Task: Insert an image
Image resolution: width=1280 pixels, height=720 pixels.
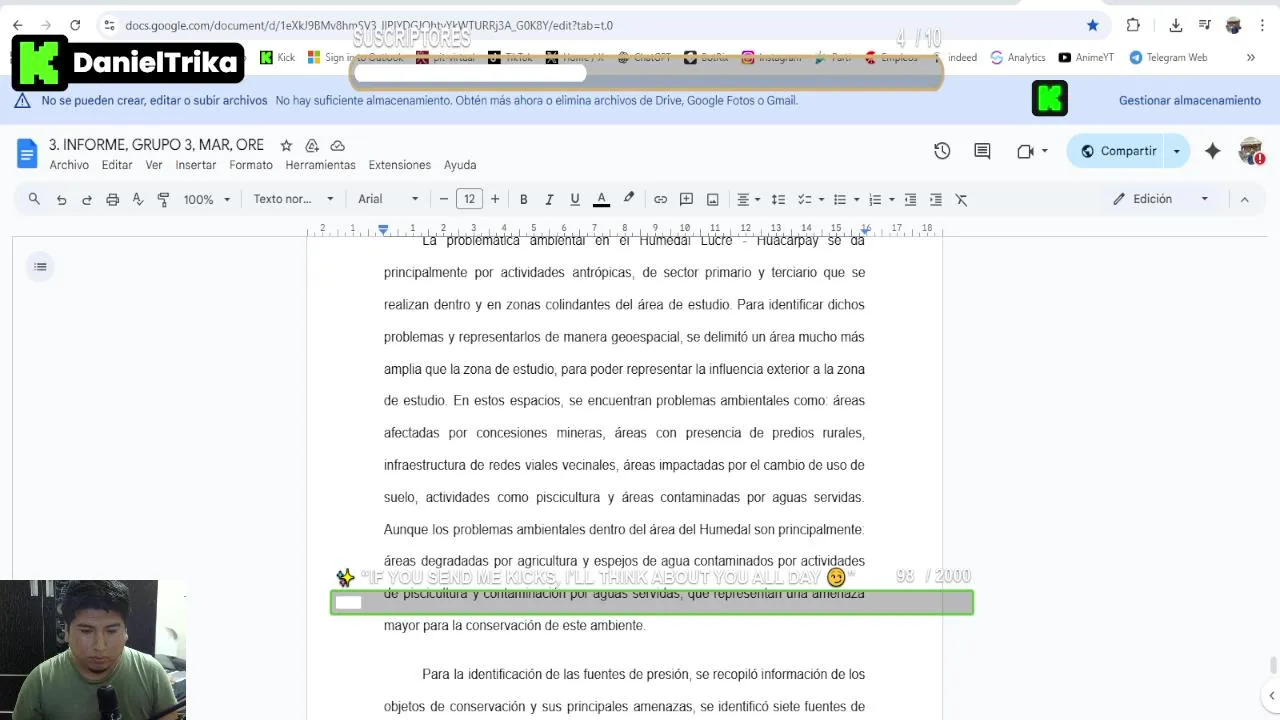Action: pyautogui.click(x=712, y=199)
